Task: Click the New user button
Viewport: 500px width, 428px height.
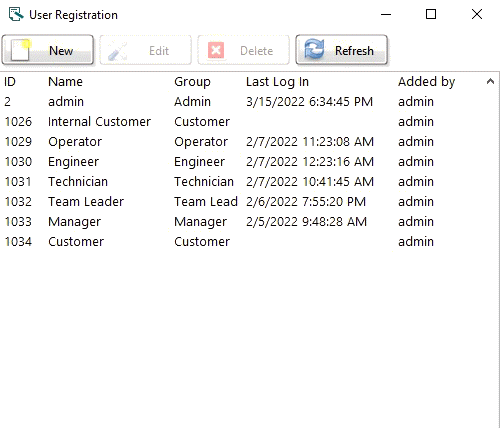Action: [48, 50]
